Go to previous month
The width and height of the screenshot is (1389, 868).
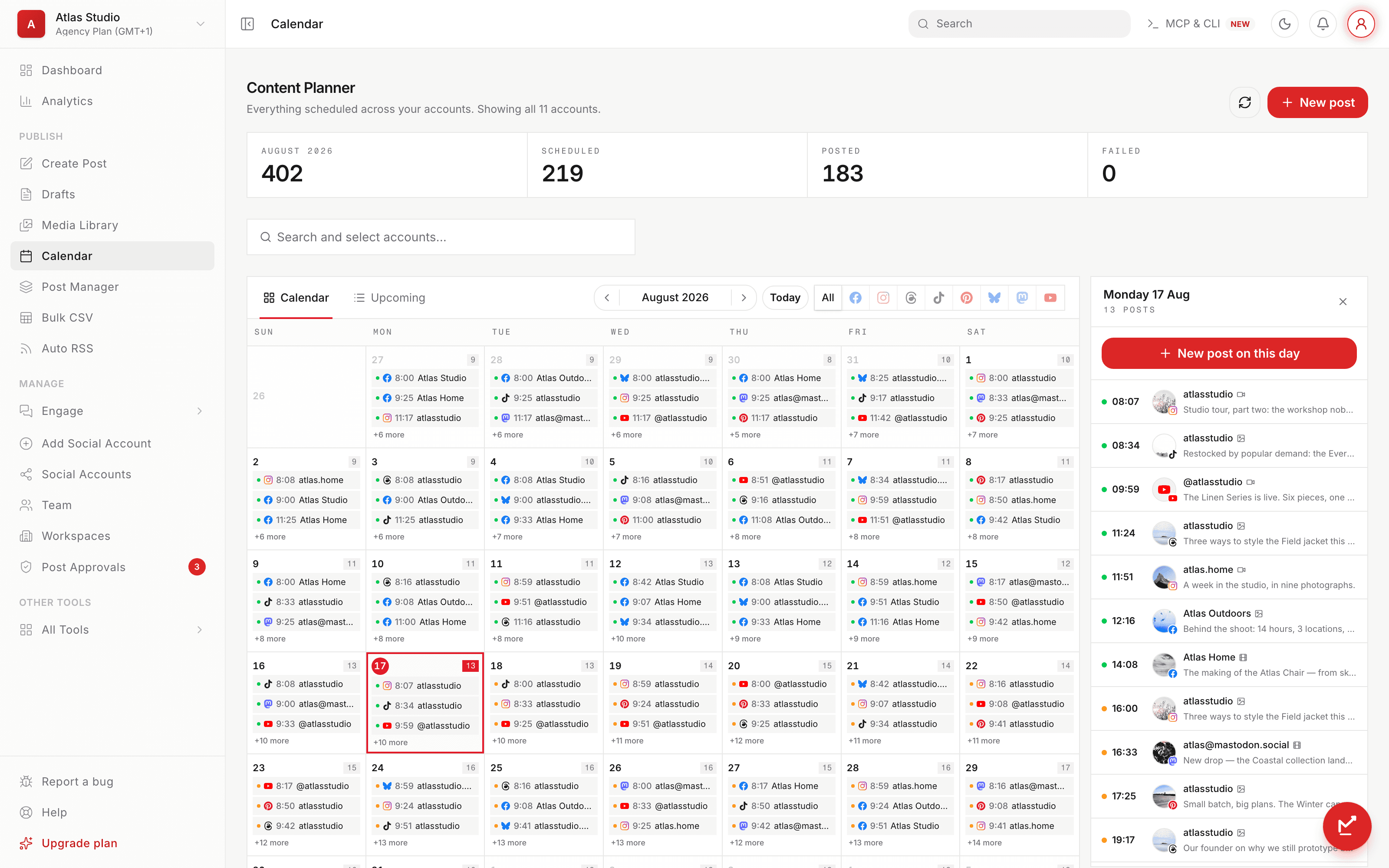pyautogui.click(x=607, y=297)
